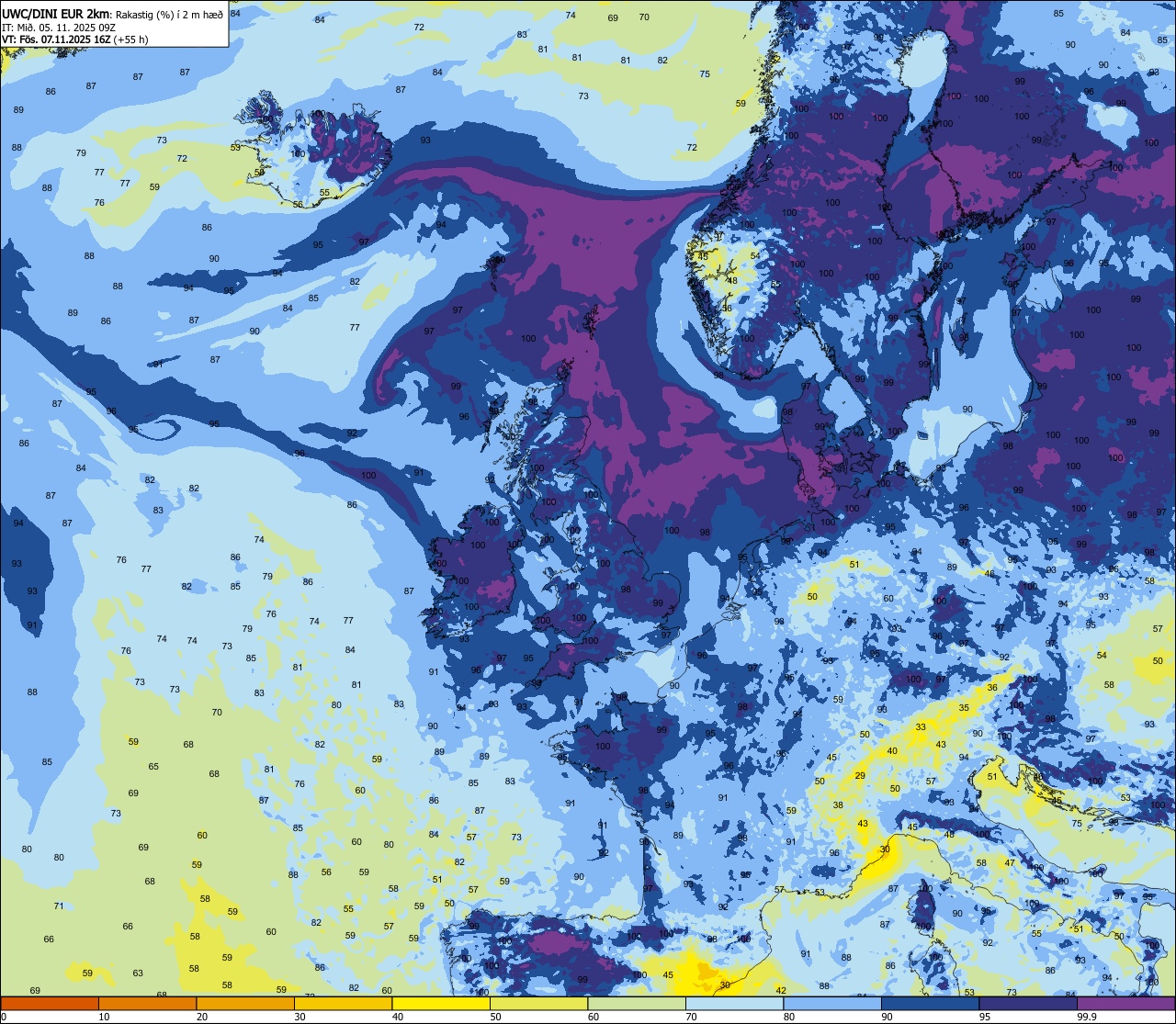Click the yellow-green 60–70 legend swatch
This screenshot has width=1176, height=1024.
pyautogui.click(x=637, y=1003)
